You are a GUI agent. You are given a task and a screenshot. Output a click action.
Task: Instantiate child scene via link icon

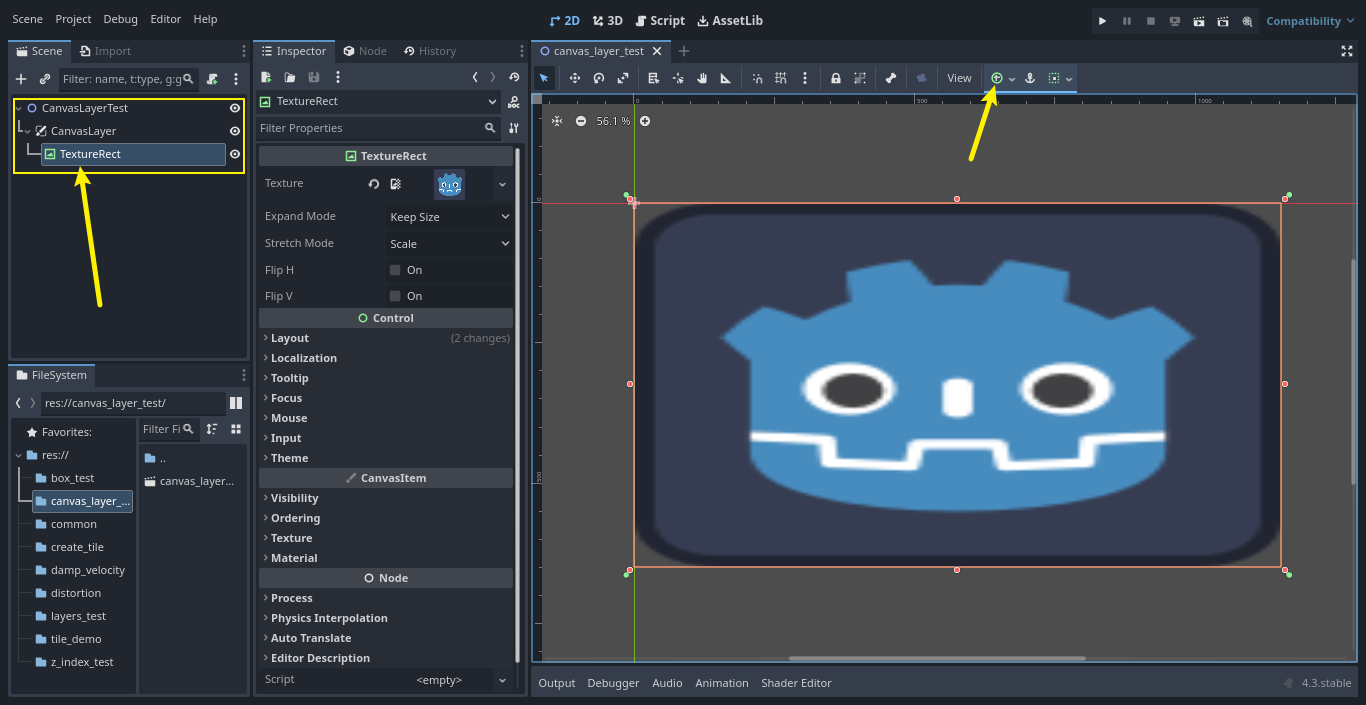coord(45,78)
